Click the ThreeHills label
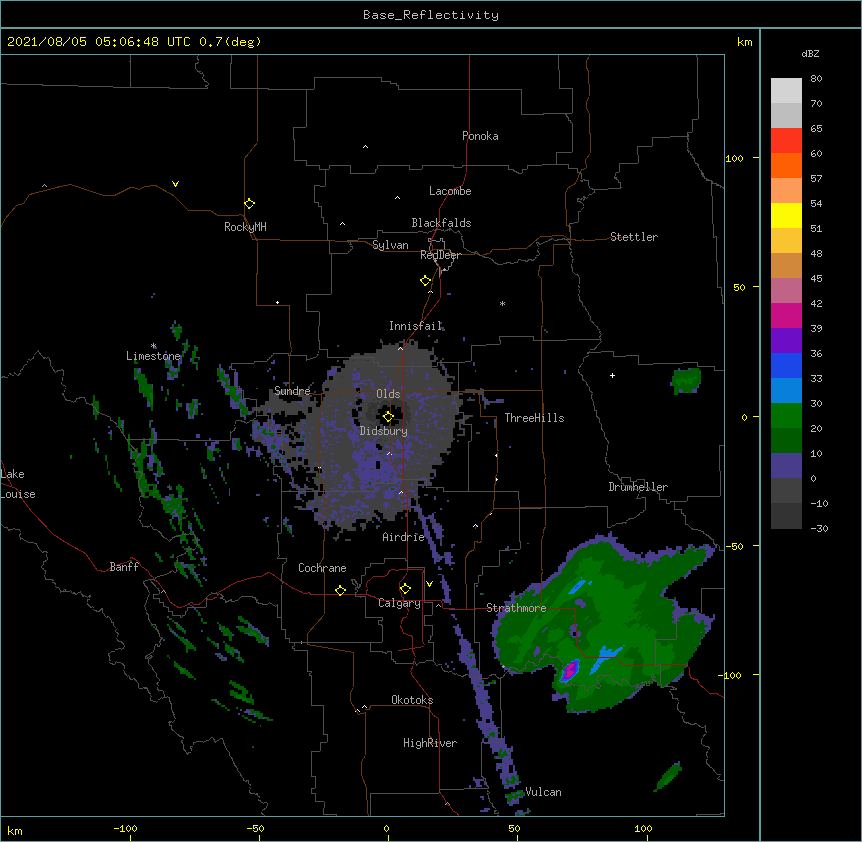 pyautogui.click(x=534, y=418)
